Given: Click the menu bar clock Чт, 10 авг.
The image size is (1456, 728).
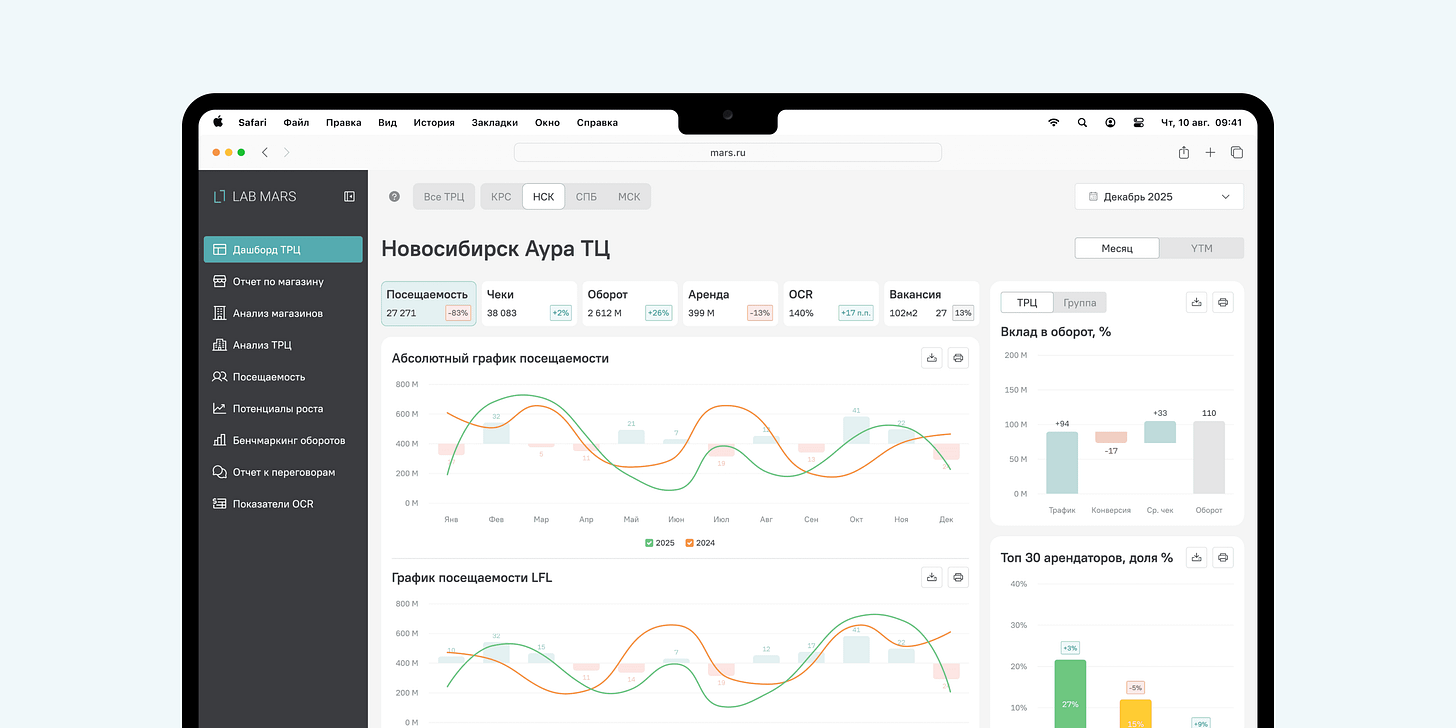Looking at the screenshot, I should point(1201,123).
